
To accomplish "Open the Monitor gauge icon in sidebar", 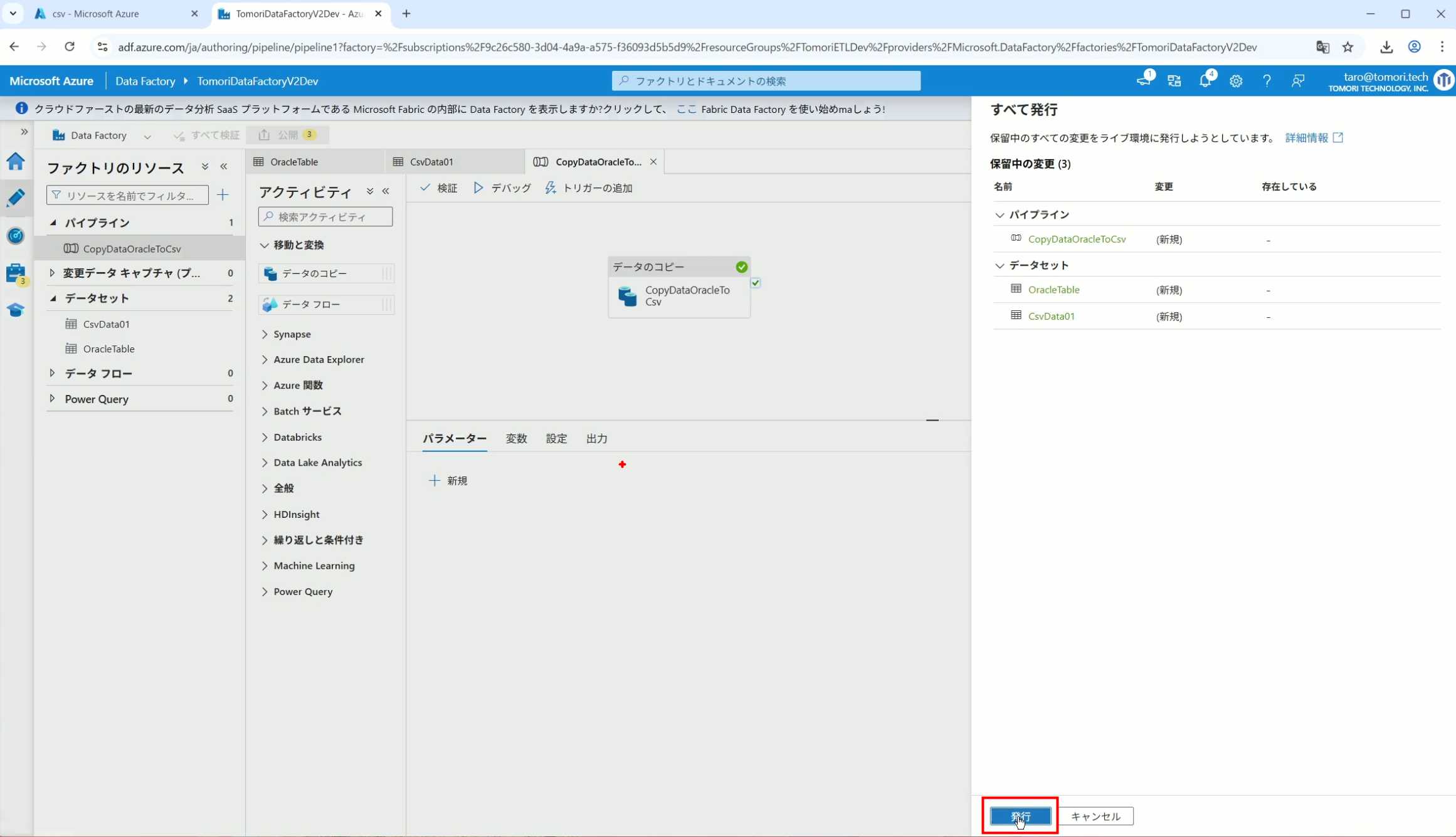I will click(16, 236).
